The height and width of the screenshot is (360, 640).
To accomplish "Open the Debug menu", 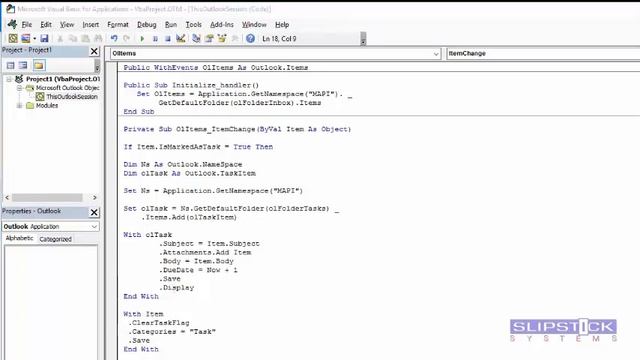I will pyautogui.click(x=147, y=24).
